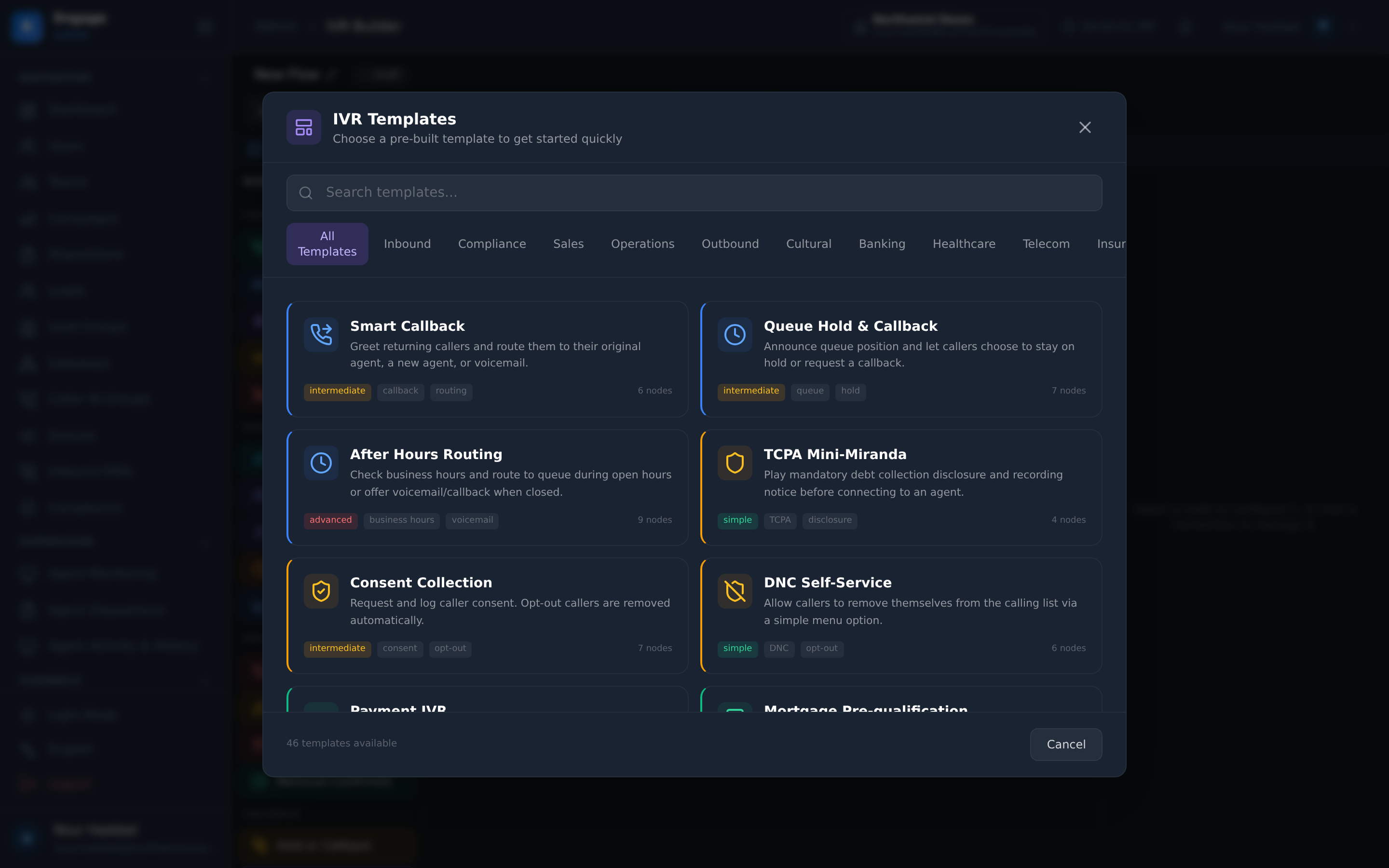
Task: Click the opt-out tag on Consent Collection
Action: click(450, 649)
